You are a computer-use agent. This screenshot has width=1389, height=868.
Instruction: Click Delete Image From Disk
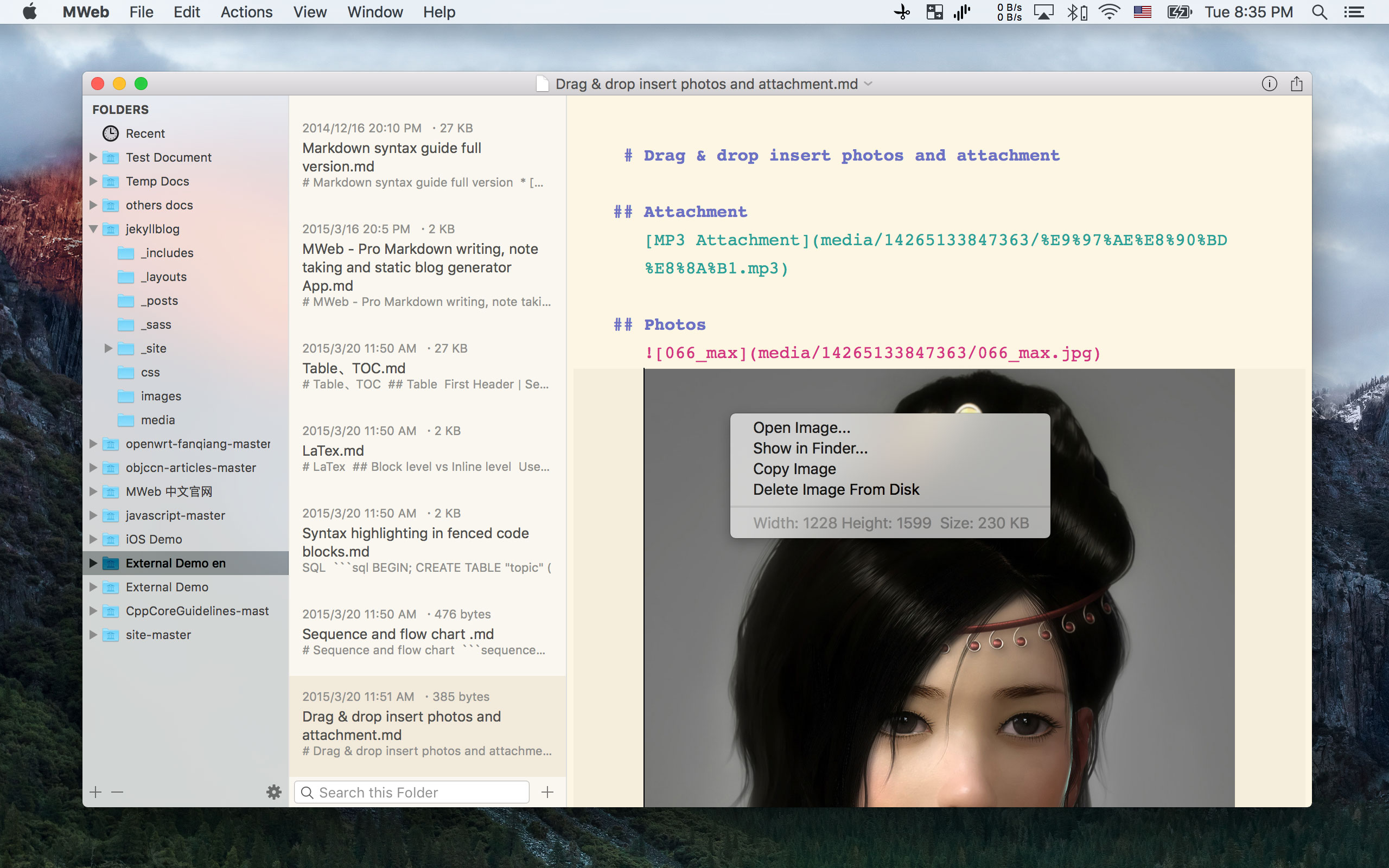836,490
